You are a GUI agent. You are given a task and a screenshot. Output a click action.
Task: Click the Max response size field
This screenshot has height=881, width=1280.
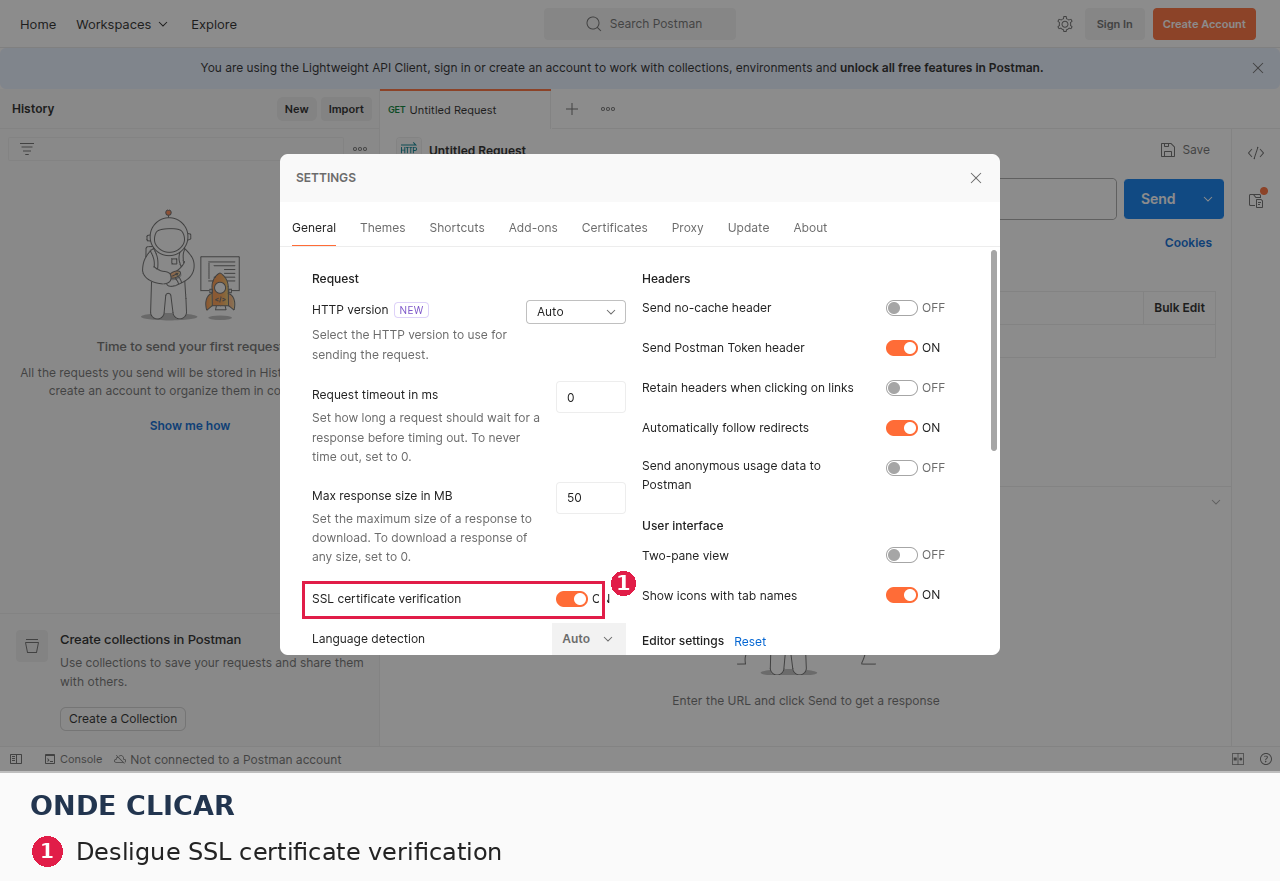pyautogui.click(x=591, y=498)
